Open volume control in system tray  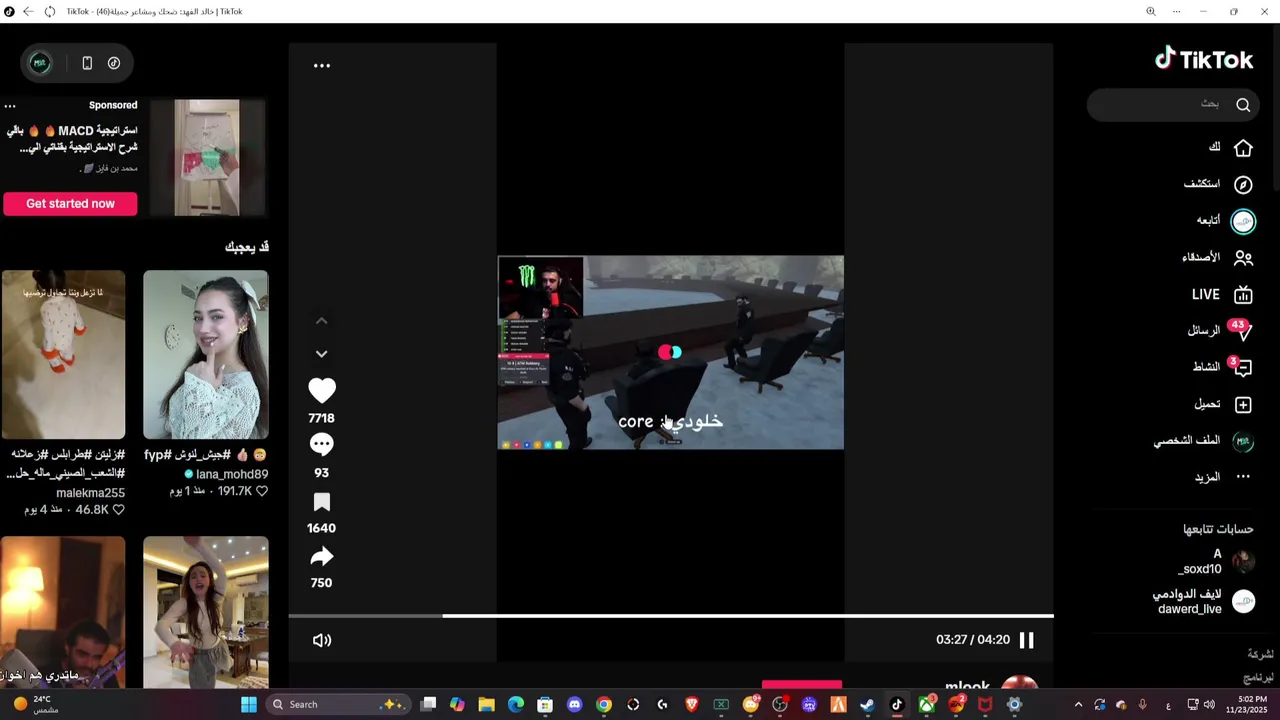[1209, 705]
